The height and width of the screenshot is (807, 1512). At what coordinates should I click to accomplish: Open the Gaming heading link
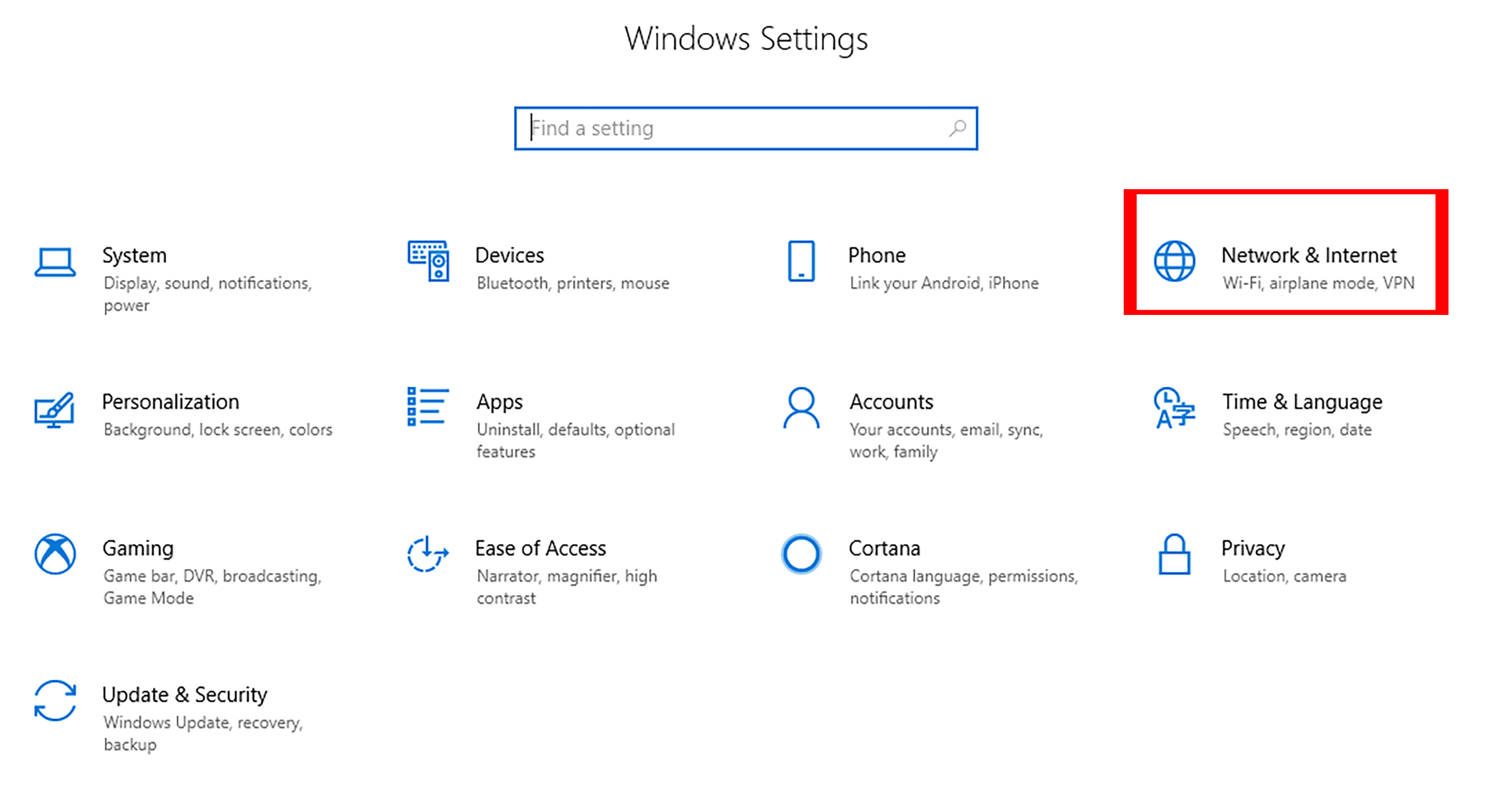(x=138, y=548)
